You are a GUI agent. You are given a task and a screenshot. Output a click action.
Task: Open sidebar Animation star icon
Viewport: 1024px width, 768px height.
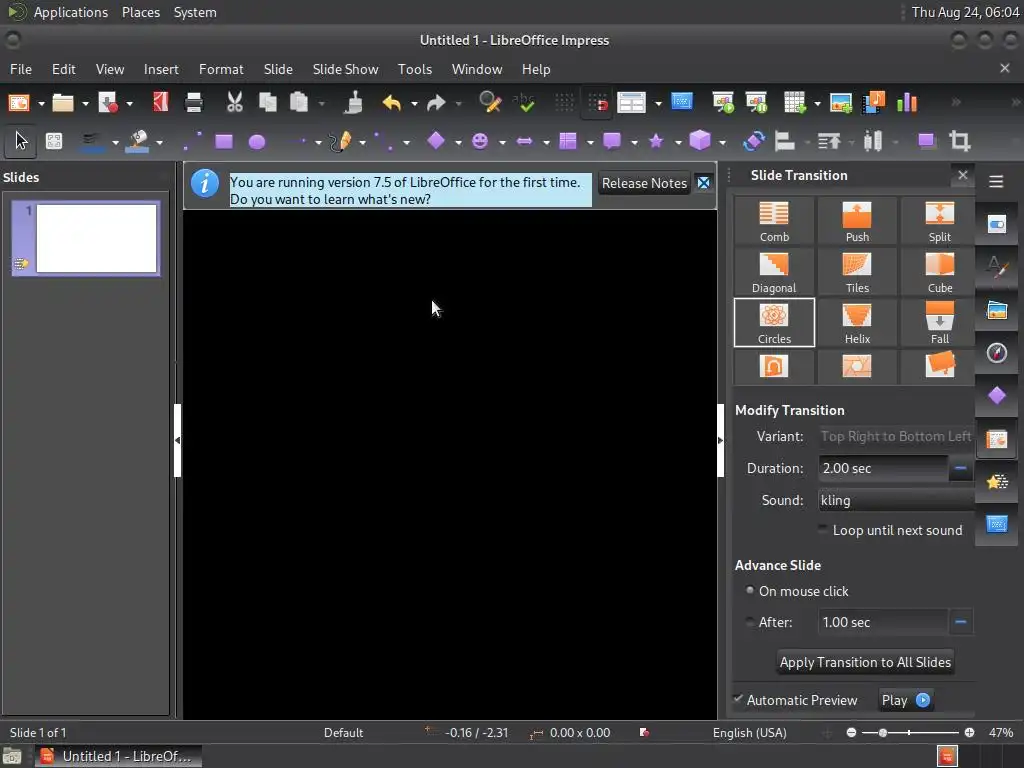point(997,482)
